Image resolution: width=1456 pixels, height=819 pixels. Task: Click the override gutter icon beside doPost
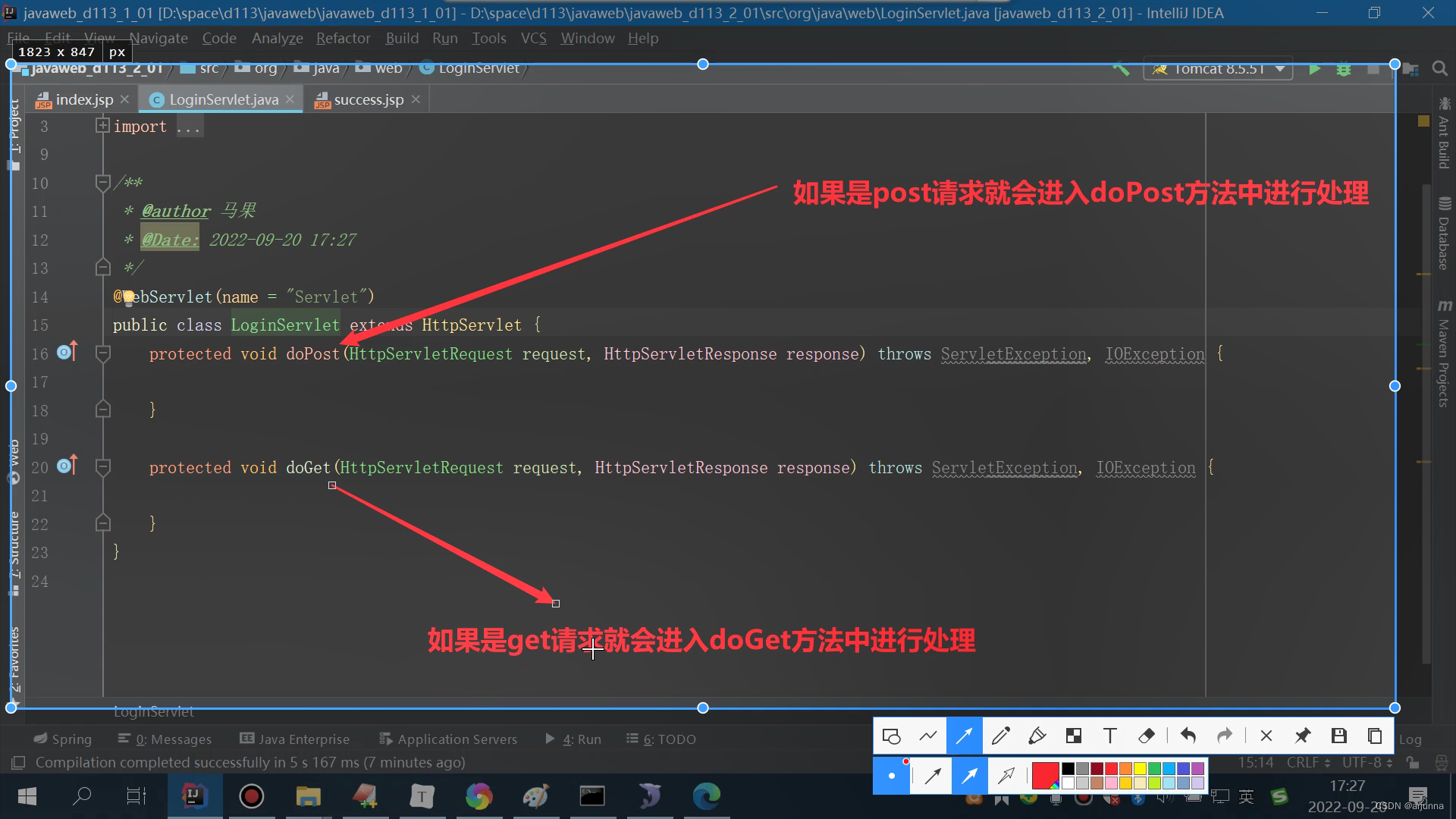coord(67,352)
